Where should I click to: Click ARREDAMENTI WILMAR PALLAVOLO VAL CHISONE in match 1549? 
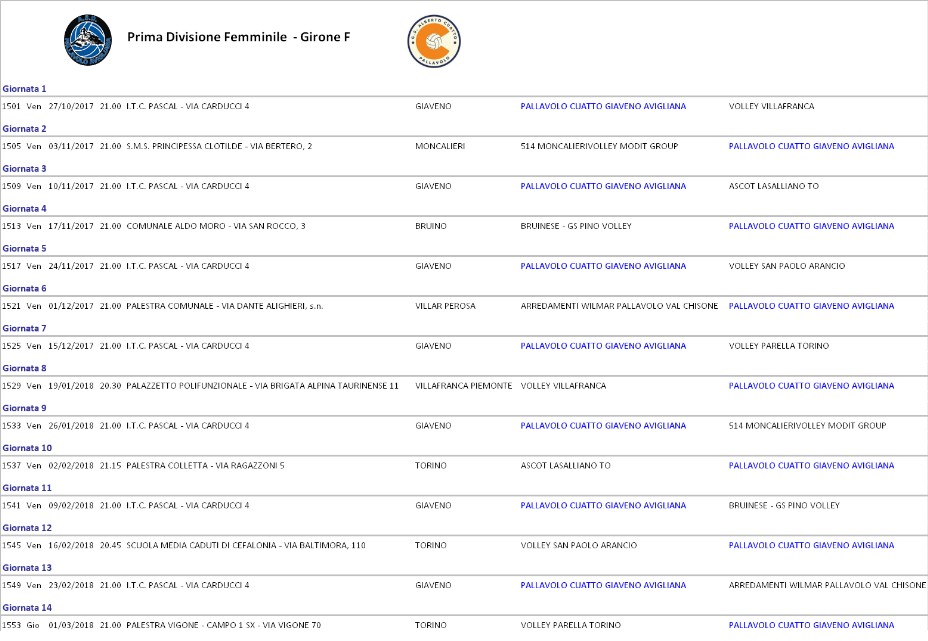click(x=827, y=585)
